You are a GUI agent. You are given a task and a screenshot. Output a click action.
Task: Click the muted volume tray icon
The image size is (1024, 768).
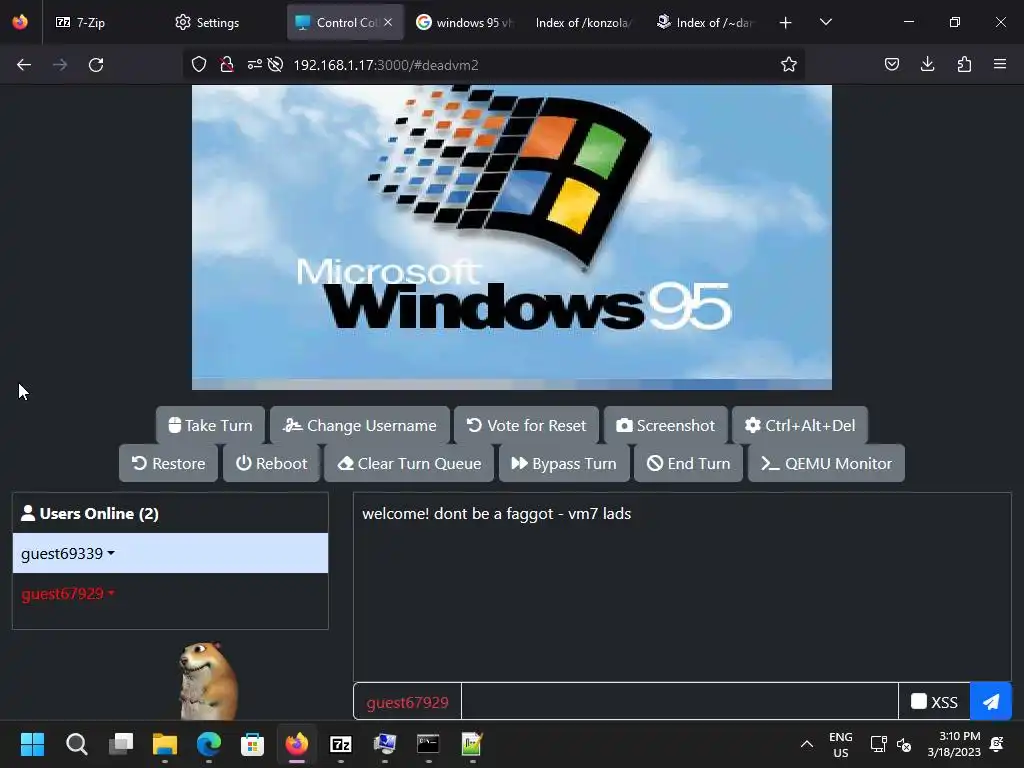[904, 744]
